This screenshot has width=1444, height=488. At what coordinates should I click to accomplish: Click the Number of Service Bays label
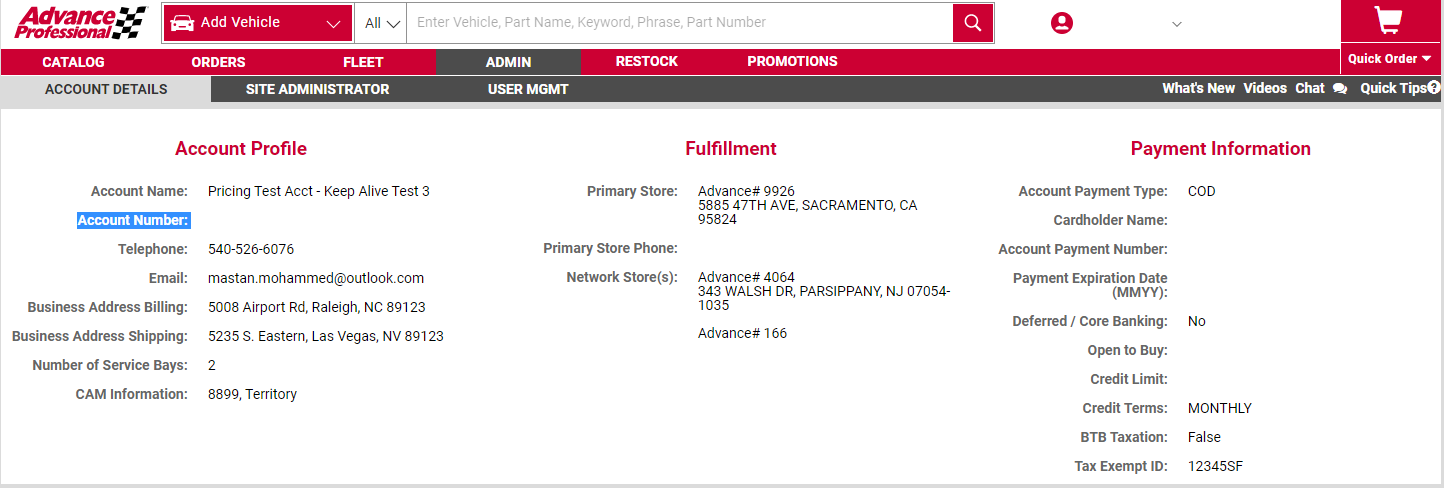tap(110, 365)
